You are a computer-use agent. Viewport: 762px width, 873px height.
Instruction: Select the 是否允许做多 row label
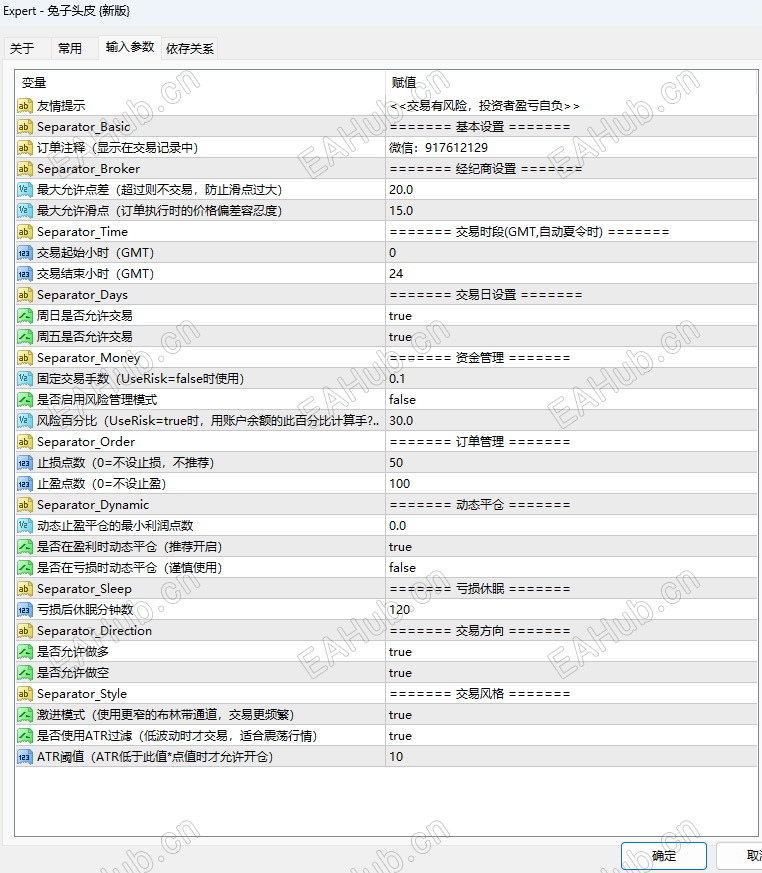(73, 652)
